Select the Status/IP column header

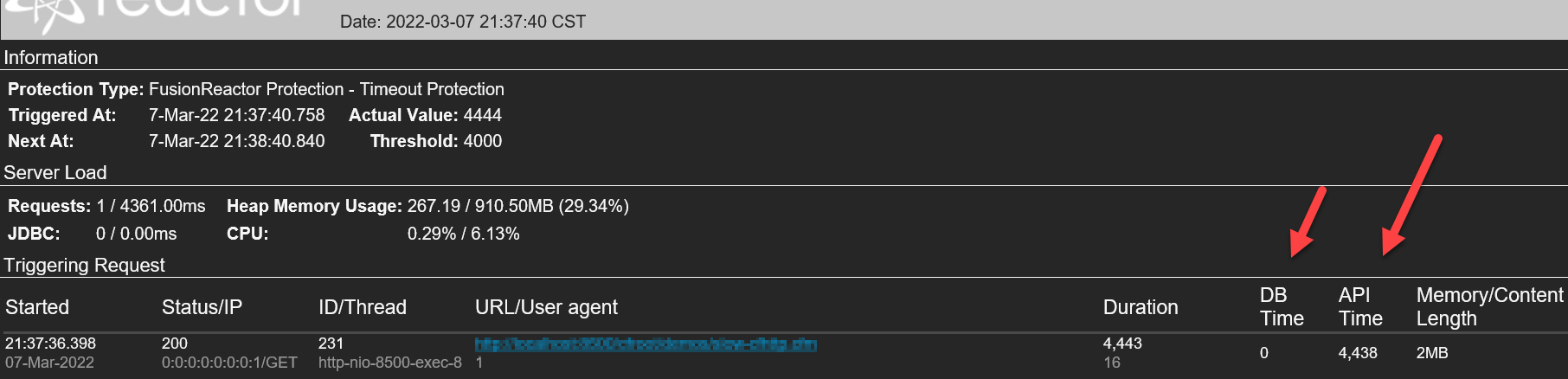tap(202, 307)
